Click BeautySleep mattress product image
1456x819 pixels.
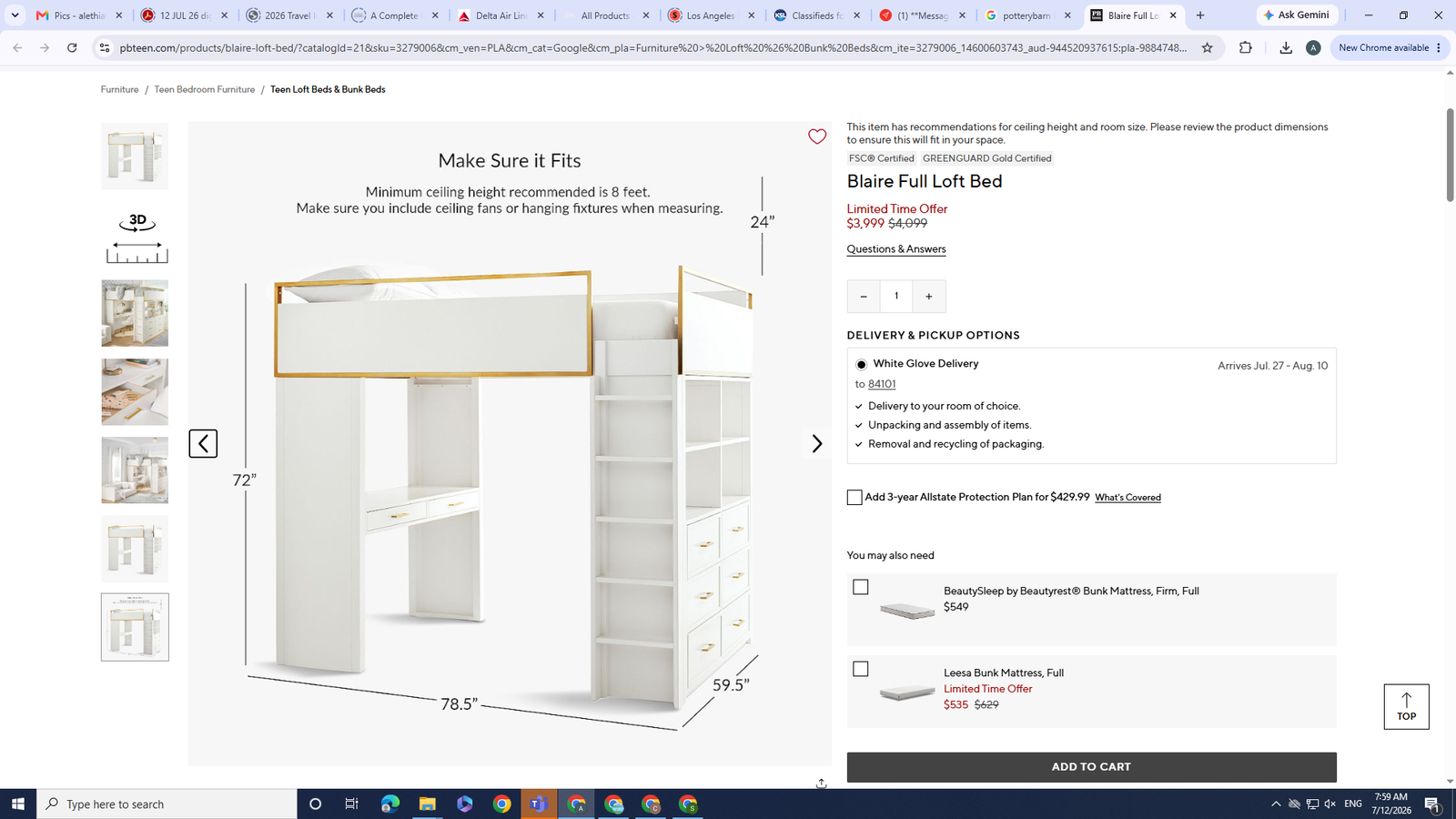click(906, 611)
